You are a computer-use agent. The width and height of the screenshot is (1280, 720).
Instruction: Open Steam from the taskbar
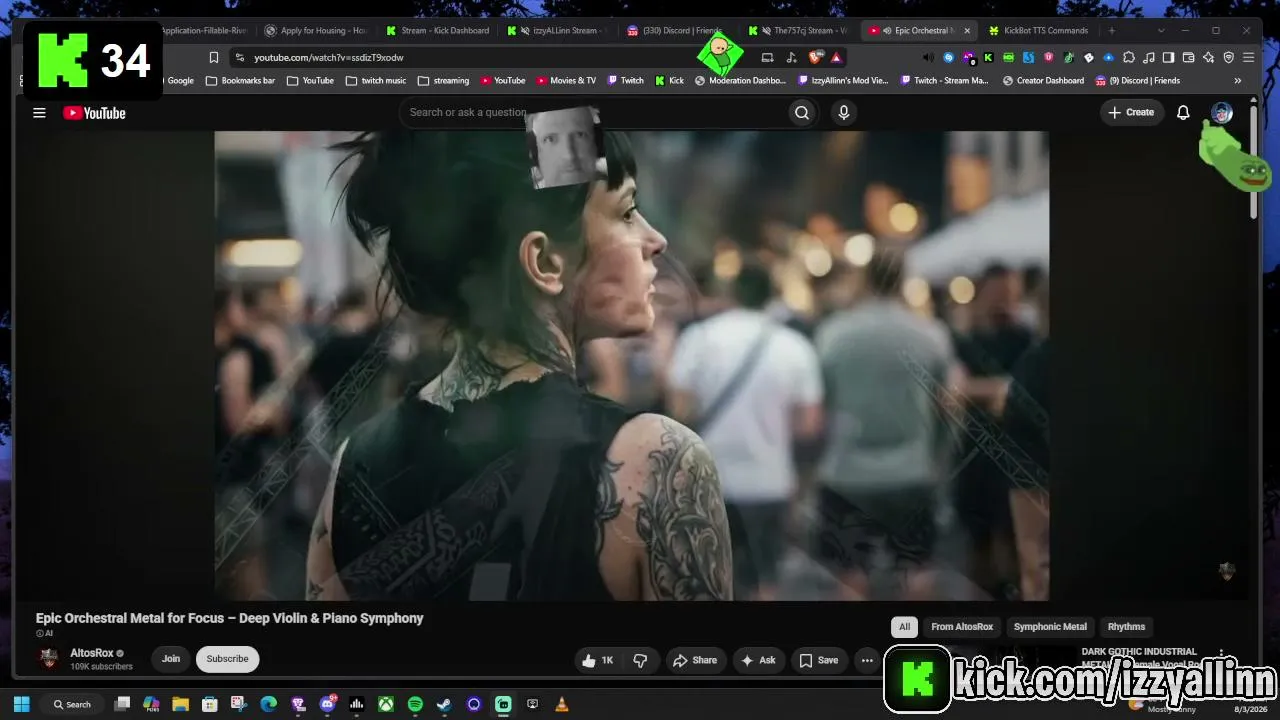444,704
